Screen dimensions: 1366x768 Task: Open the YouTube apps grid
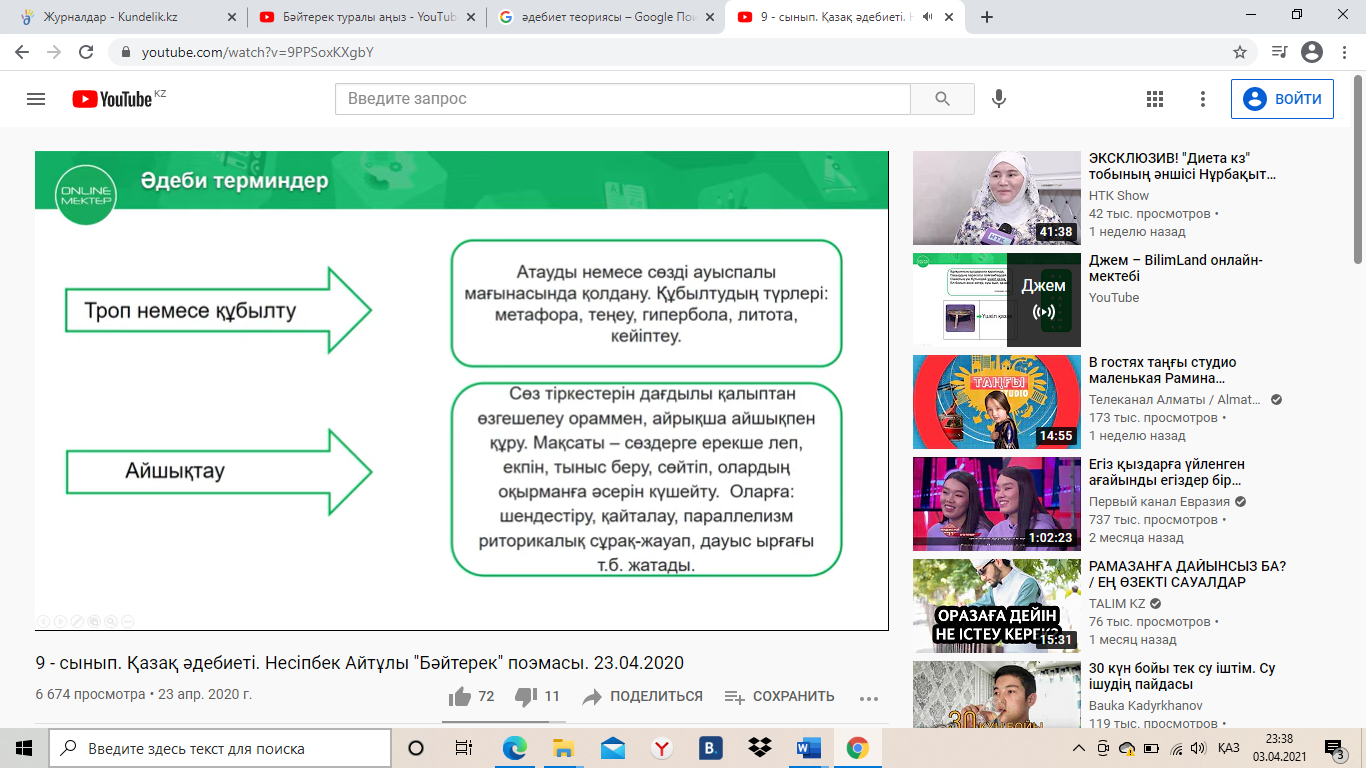click(x=1155, y=99)
